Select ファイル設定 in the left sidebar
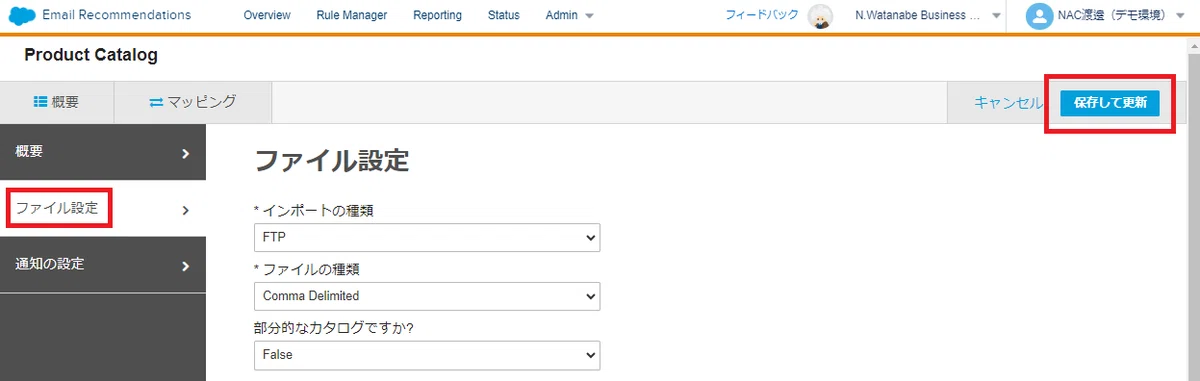The width and height of the screenshot is (1200, 381). [x=103, y=209]
